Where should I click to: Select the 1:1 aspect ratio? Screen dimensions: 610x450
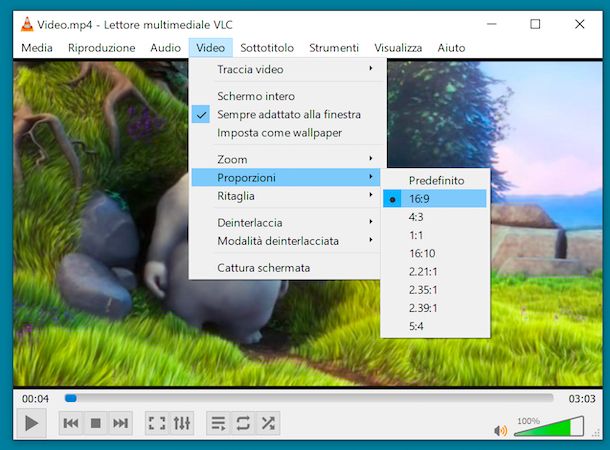(435, 235)
